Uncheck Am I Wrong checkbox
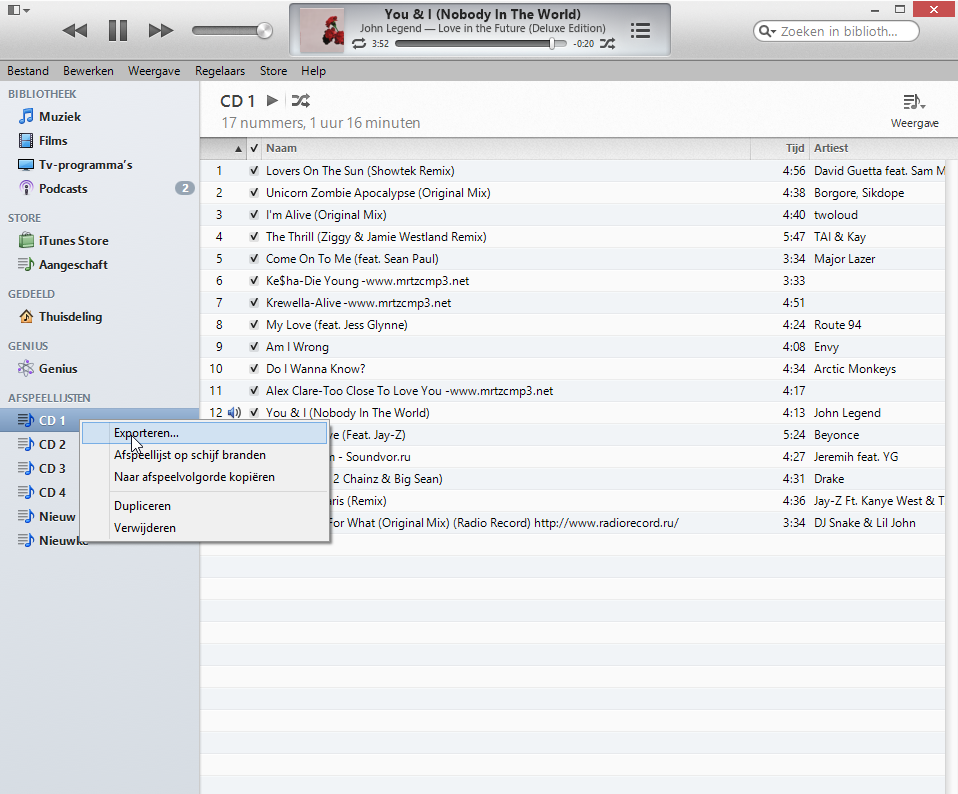 (x=254, y=347)
